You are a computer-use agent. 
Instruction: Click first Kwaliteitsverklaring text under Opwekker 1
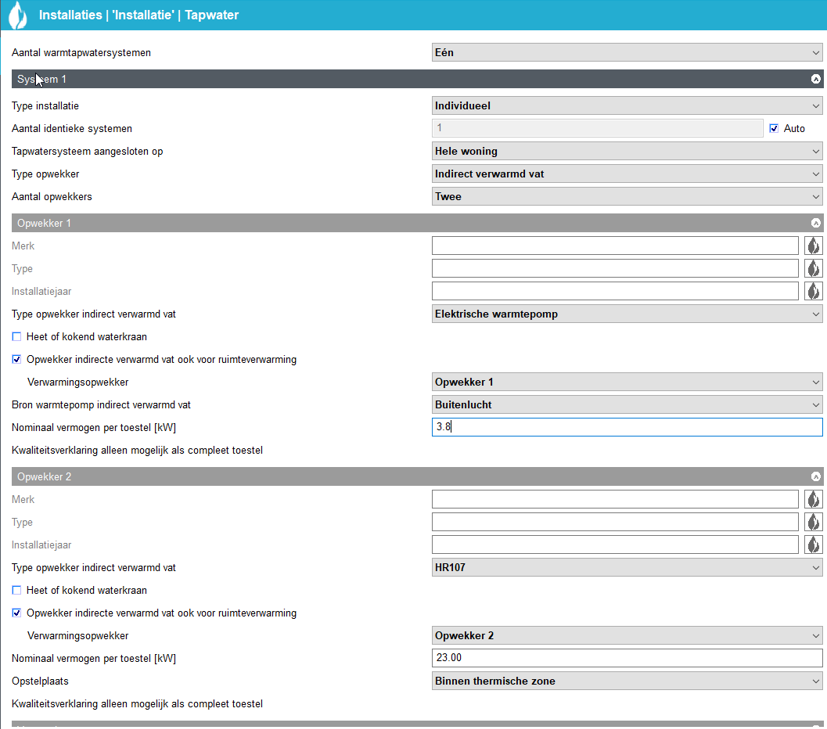tap(137, 450)
